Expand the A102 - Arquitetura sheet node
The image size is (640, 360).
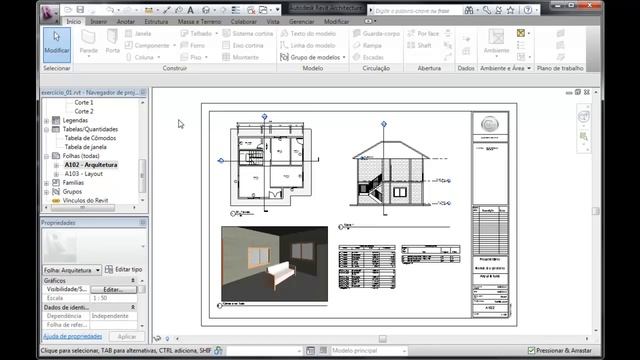[56, 165]
